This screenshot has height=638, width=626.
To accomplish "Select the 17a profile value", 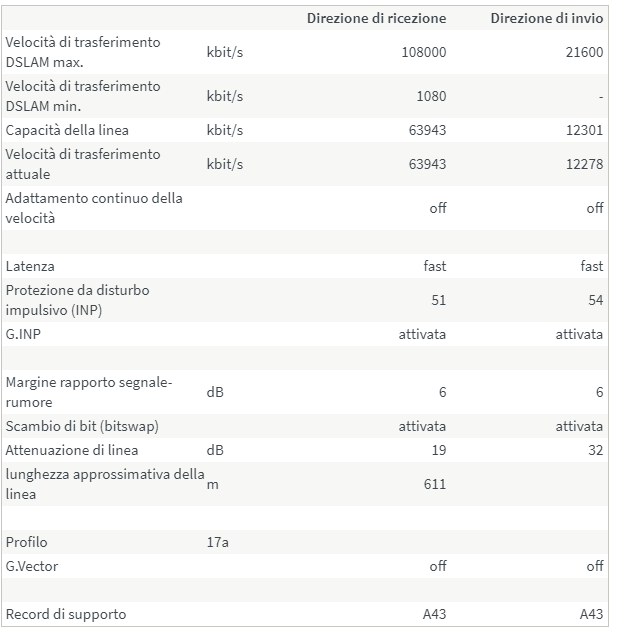I will click(x=217, y=542).
